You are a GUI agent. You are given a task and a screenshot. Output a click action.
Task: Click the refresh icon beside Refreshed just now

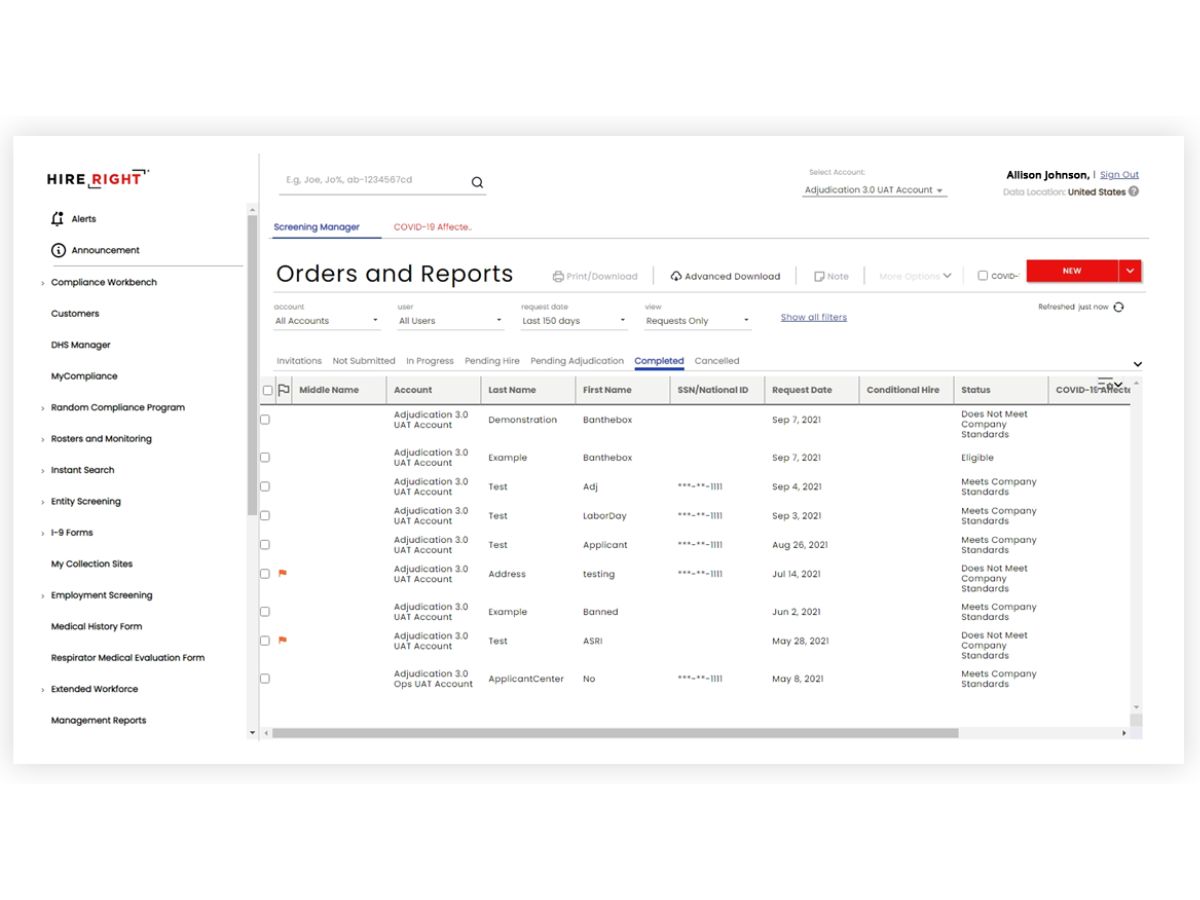(x=1118, y=307)
